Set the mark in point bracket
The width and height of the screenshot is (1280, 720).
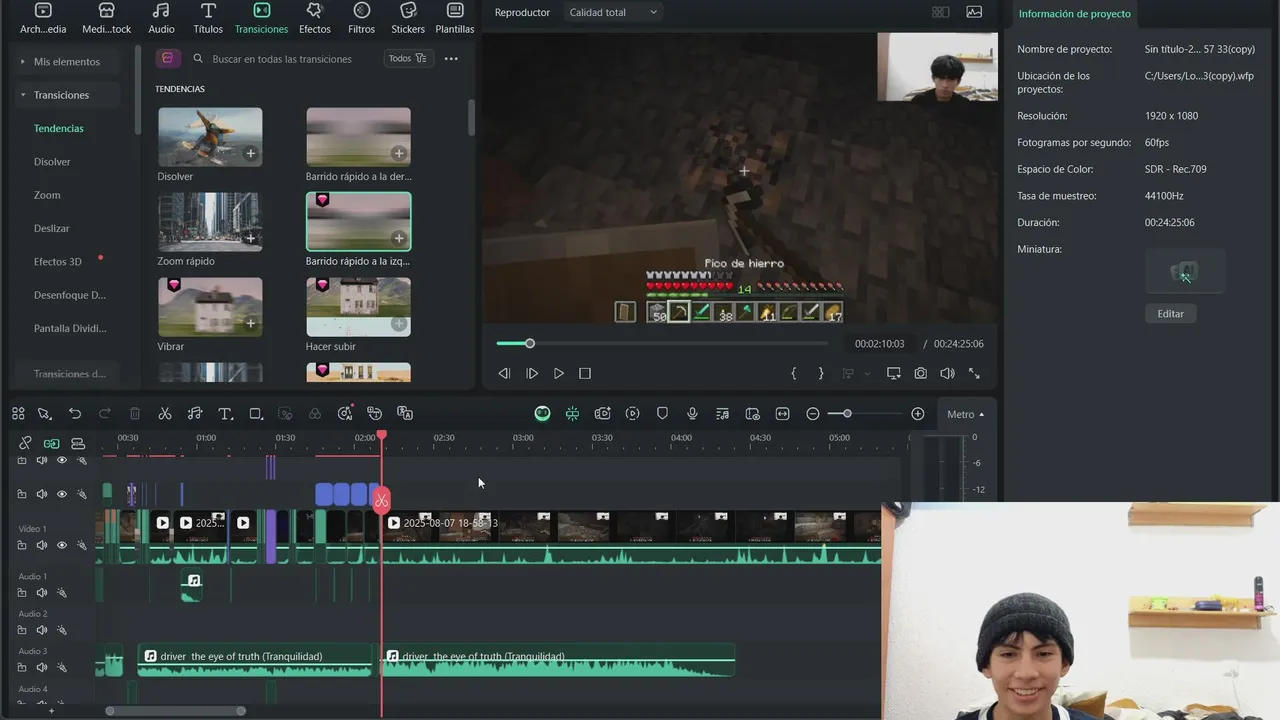(794, 373)
